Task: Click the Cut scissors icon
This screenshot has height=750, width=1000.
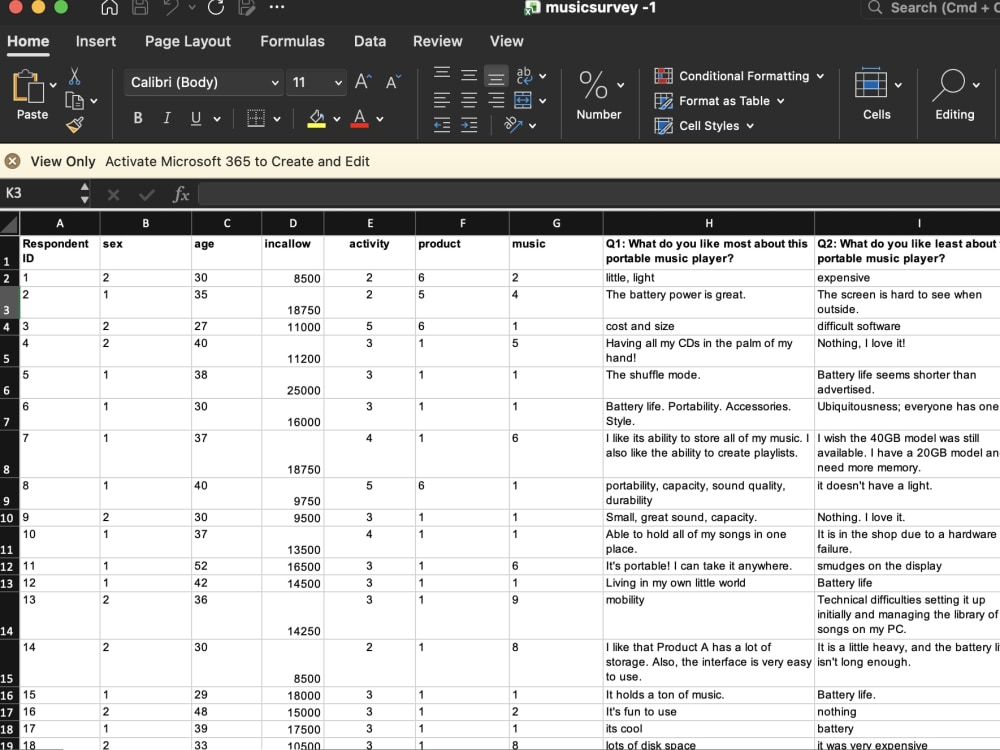Action: click(x=75, y=77)
